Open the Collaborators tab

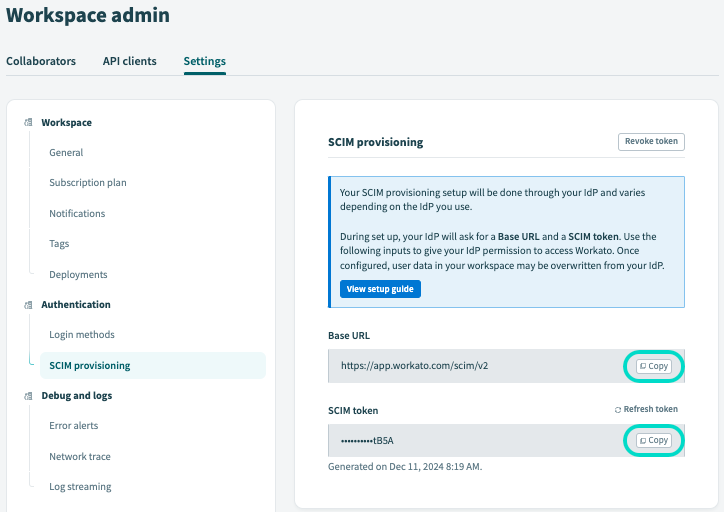click(41, 61)
